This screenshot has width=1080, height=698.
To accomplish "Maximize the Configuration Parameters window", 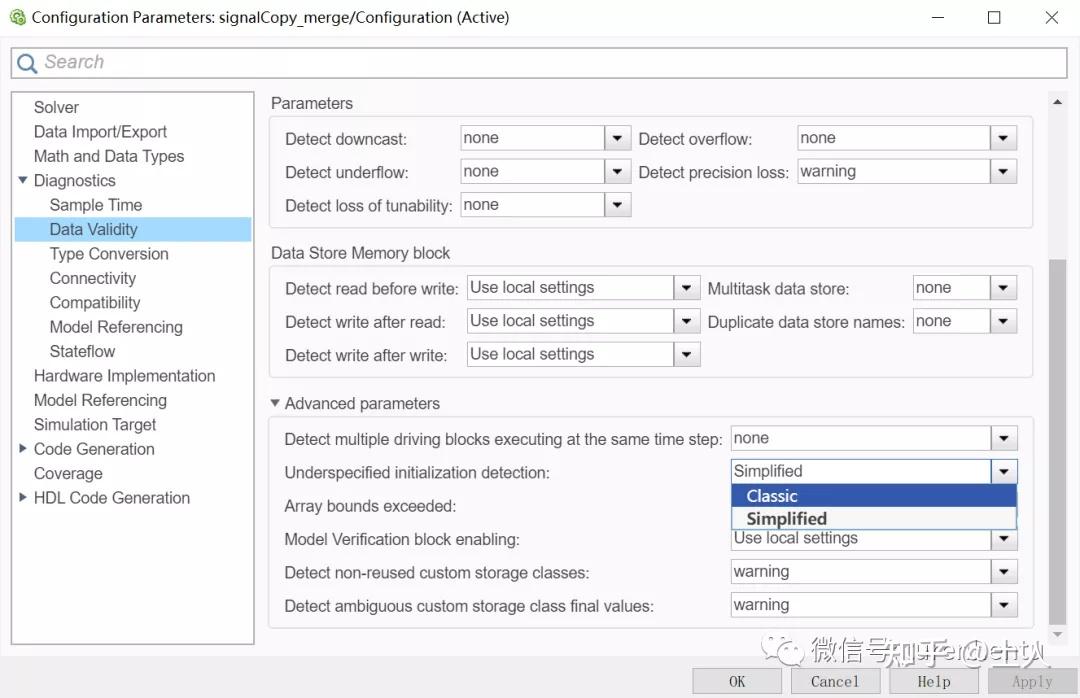I will (x=994, y=17).
